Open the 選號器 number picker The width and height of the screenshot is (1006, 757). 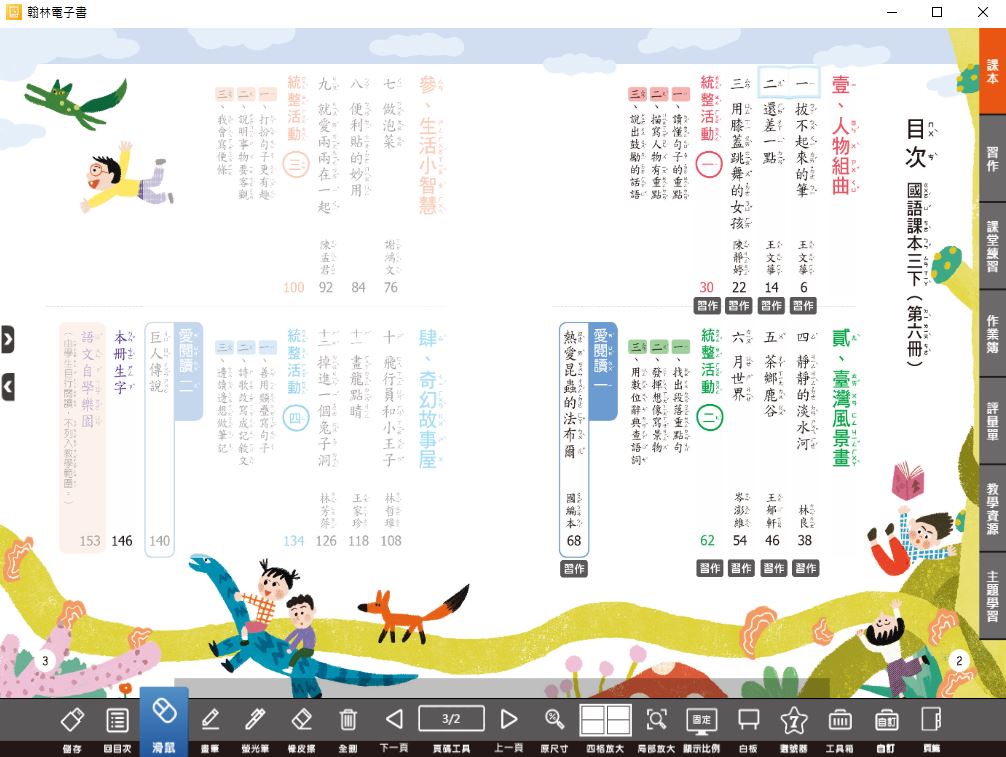click(793, 721)
